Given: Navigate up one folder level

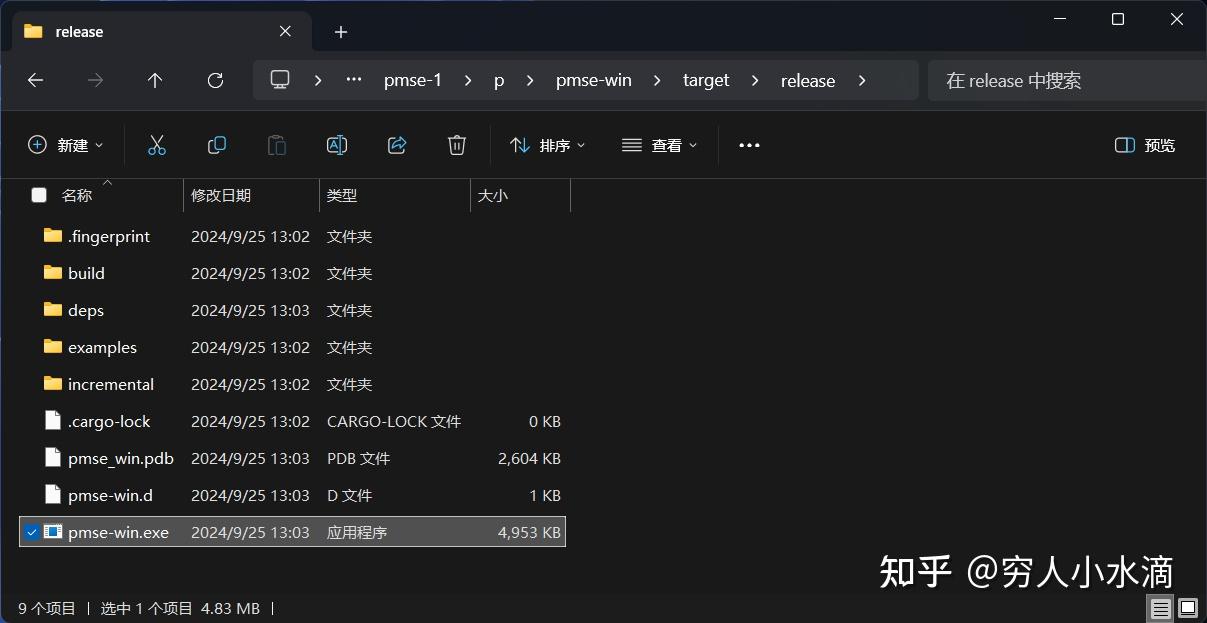Looking at the screenshot, I should click(155, 80).
